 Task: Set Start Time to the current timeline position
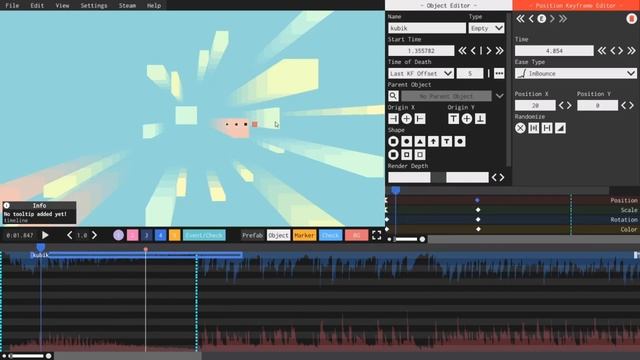click(481, 51)
